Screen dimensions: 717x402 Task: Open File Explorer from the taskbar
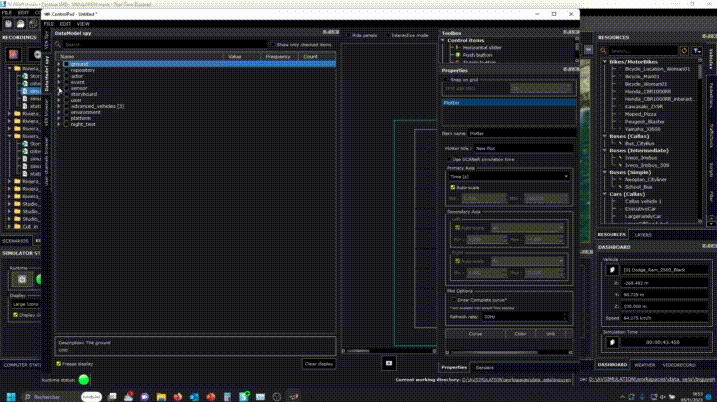click(x=161, y=397)
